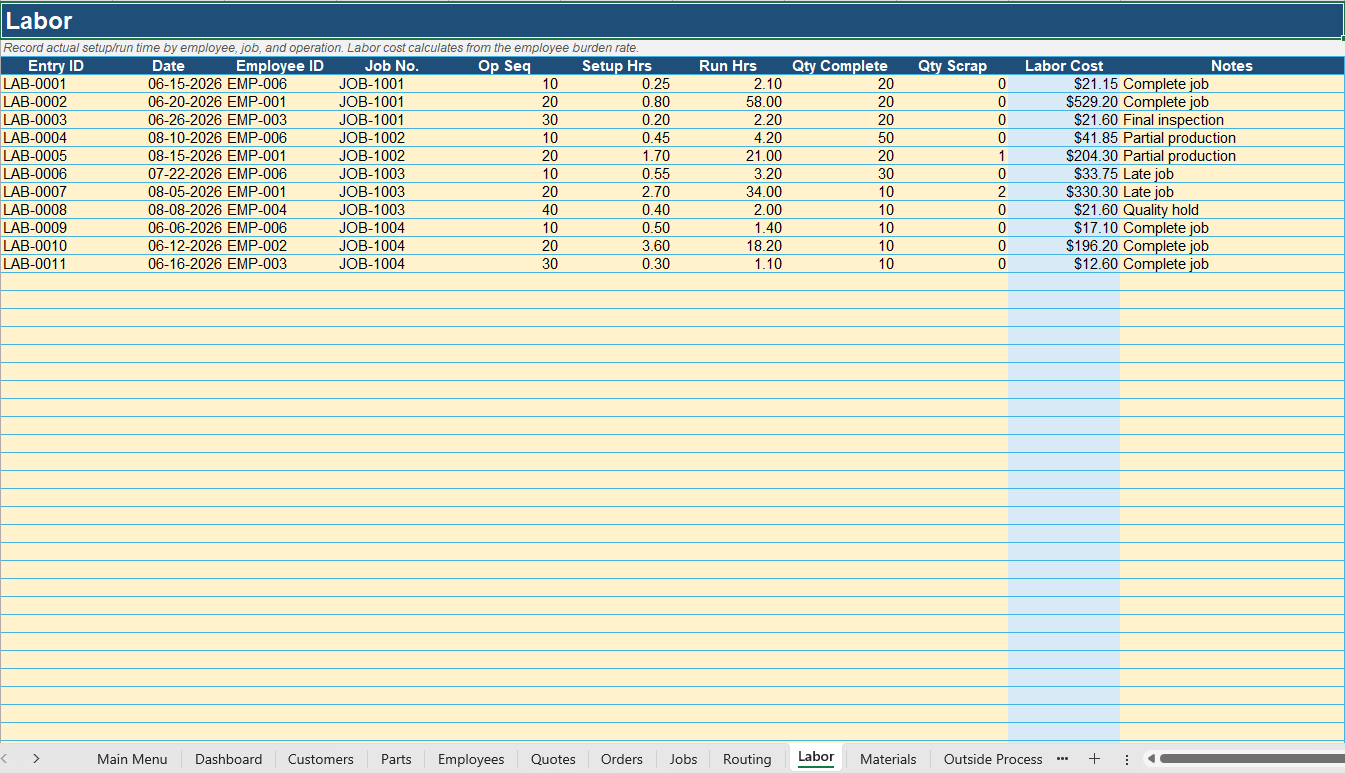Viewport: 1345px width, 773px height.
Task: Select the Date column header
Action: (x=168, y=66)
